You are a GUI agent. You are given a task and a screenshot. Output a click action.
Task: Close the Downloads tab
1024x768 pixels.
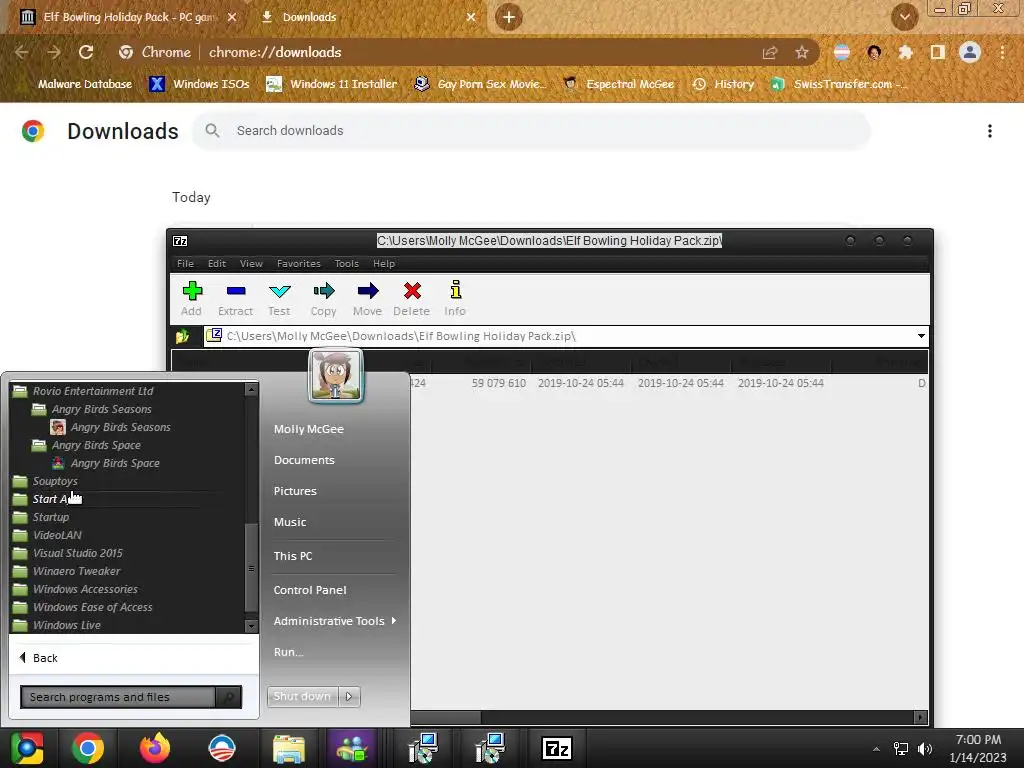click(471, 17)
